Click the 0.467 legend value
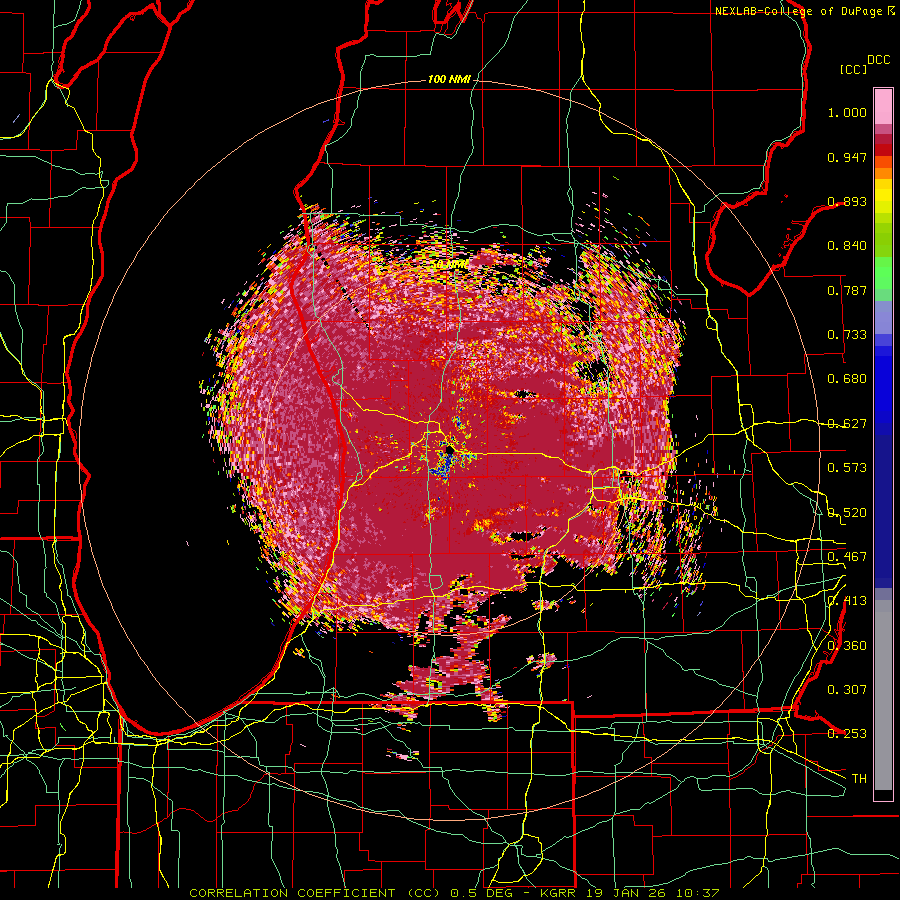900x900 pixels. [847, 557]
